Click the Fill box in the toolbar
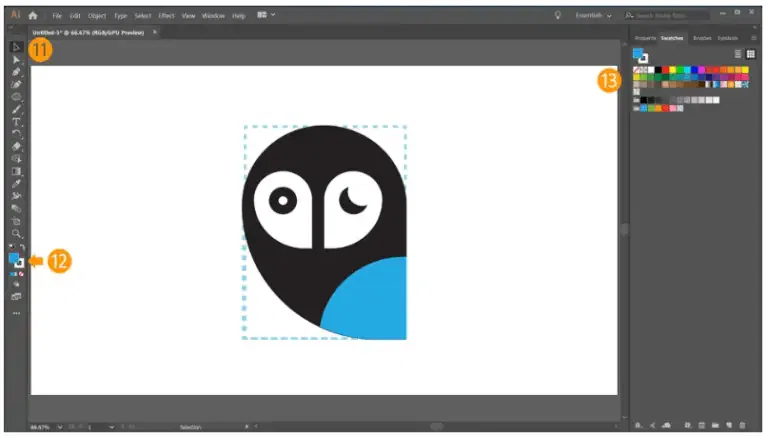Screen dimensions: 768x438 pyautogui.click(x=15, y=258)
